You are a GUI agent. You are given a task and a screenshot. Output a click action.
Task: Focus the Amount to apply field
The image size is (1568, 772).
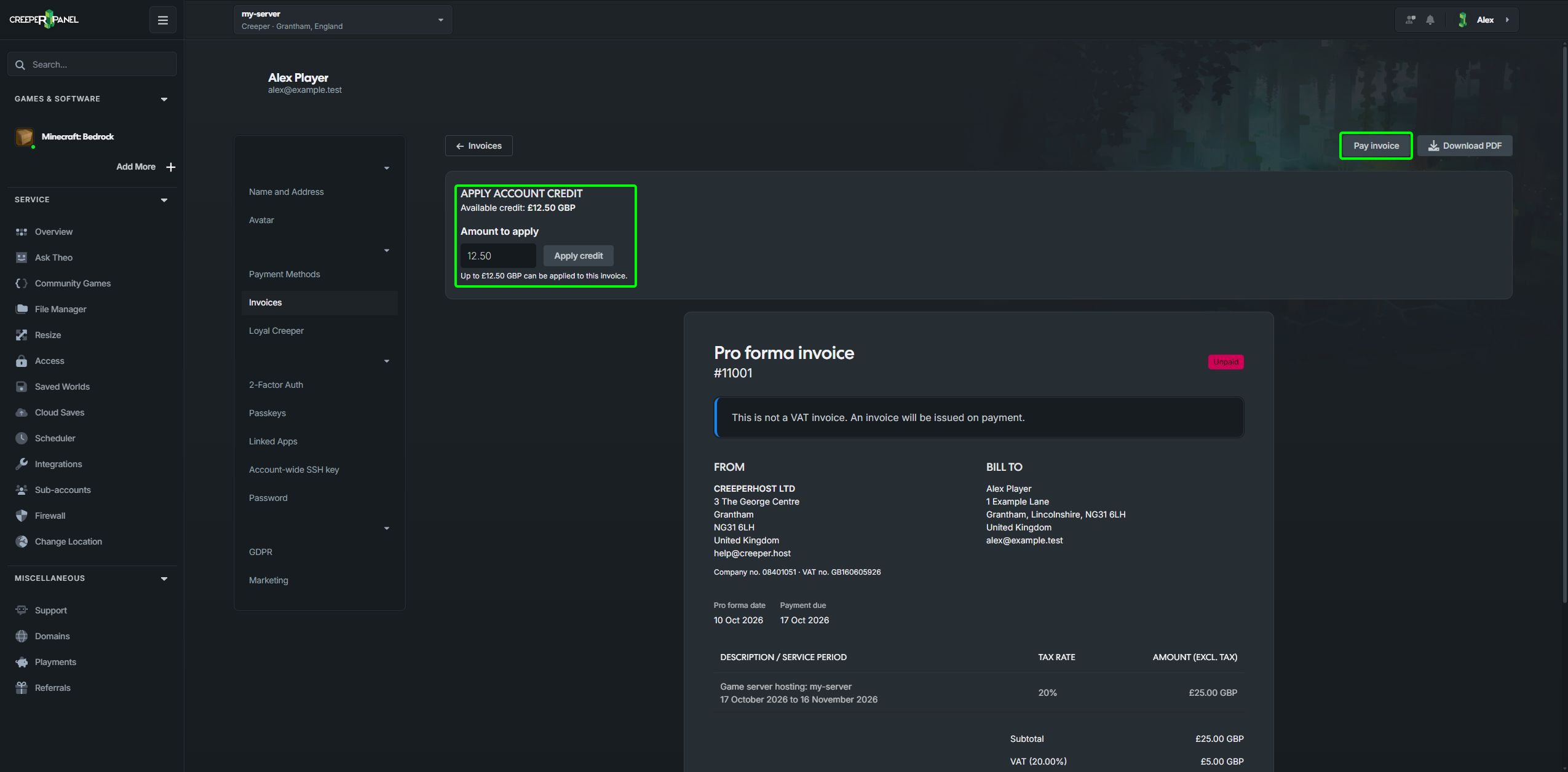pos(498,256)
